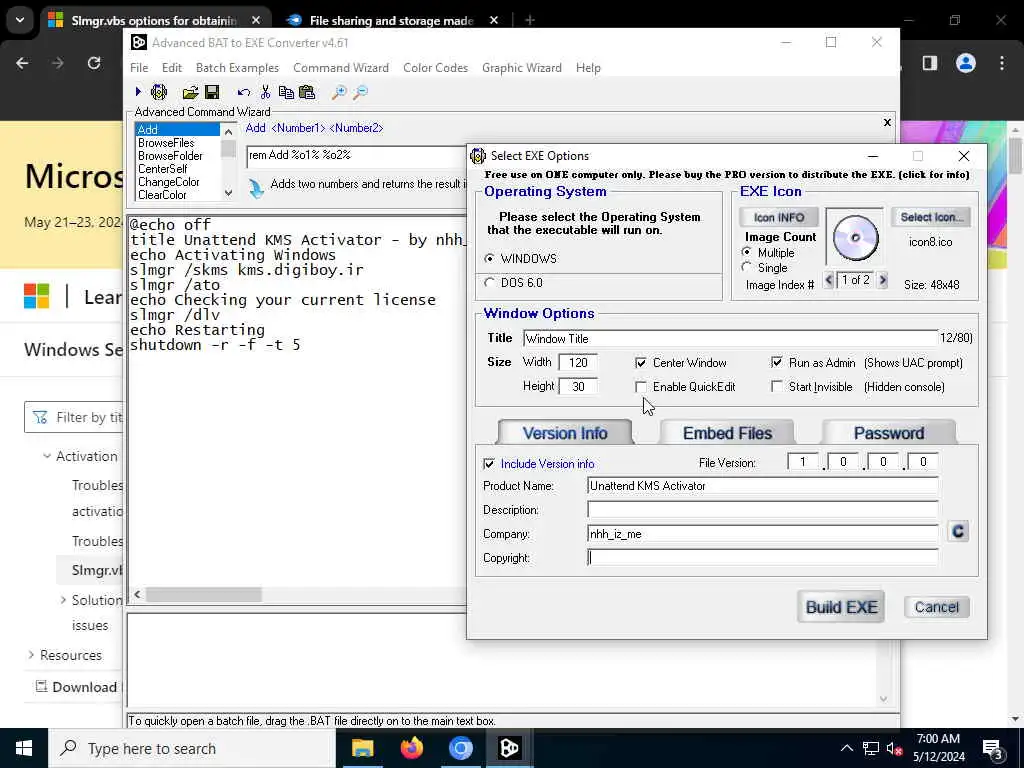Screen dimensions: 1024x768
Task: Open the Edit menu
Action: [172, 67]
